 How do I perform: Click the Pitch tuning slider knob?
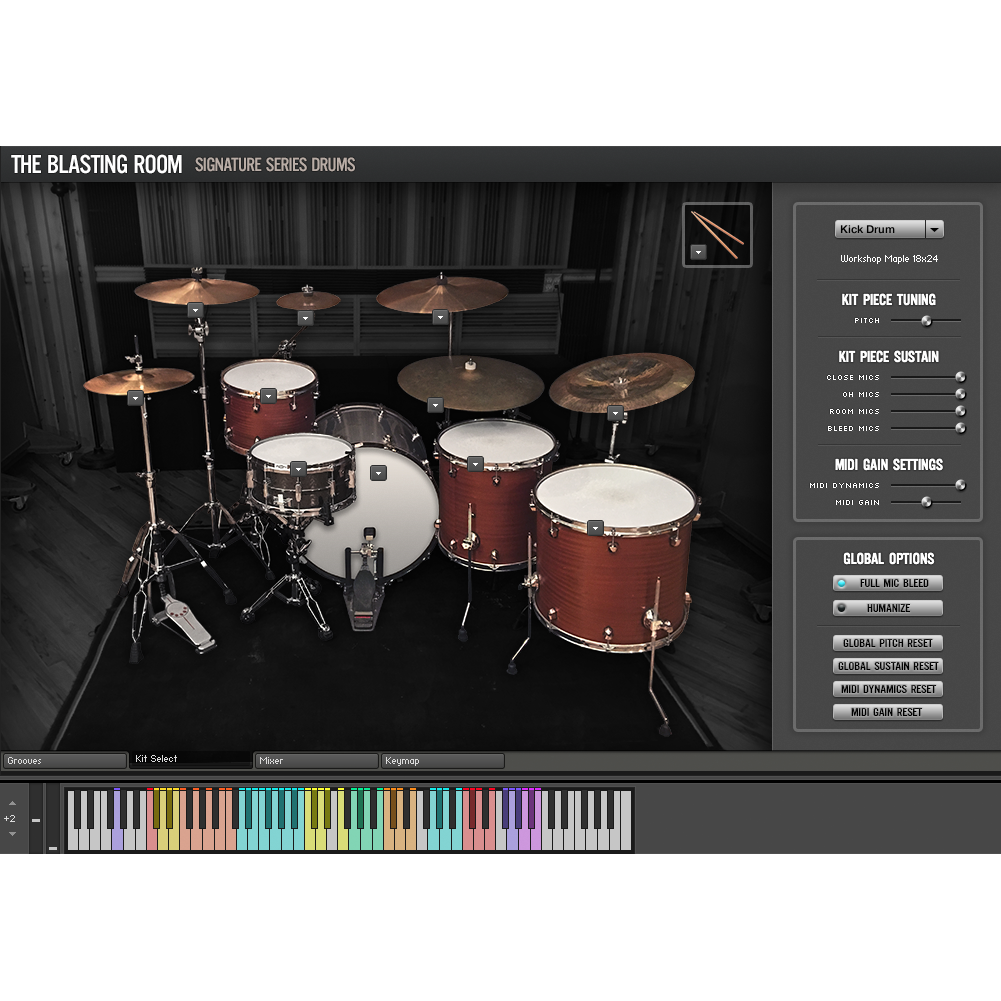(x=926, y=321)
